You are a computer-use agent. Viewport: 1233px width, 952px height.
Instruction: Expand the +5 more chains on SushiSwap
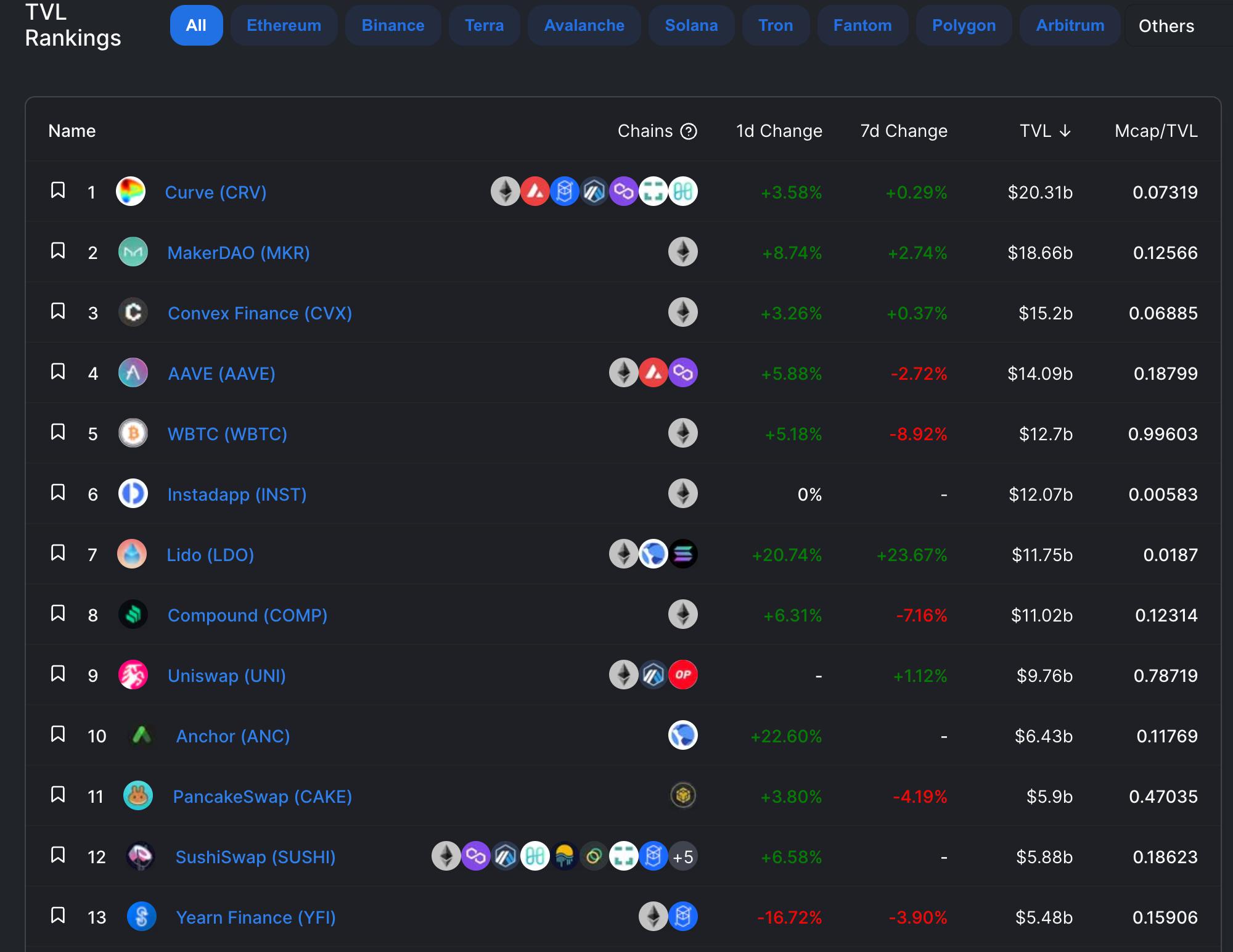point(682,856)
